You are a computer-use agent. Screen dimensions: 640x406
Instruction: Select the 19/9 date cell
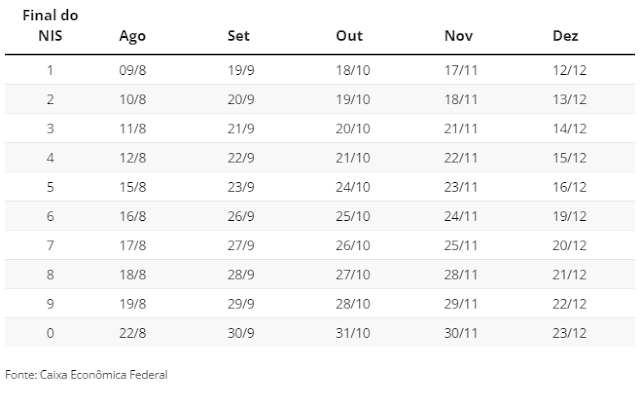(x=241, y=70)
